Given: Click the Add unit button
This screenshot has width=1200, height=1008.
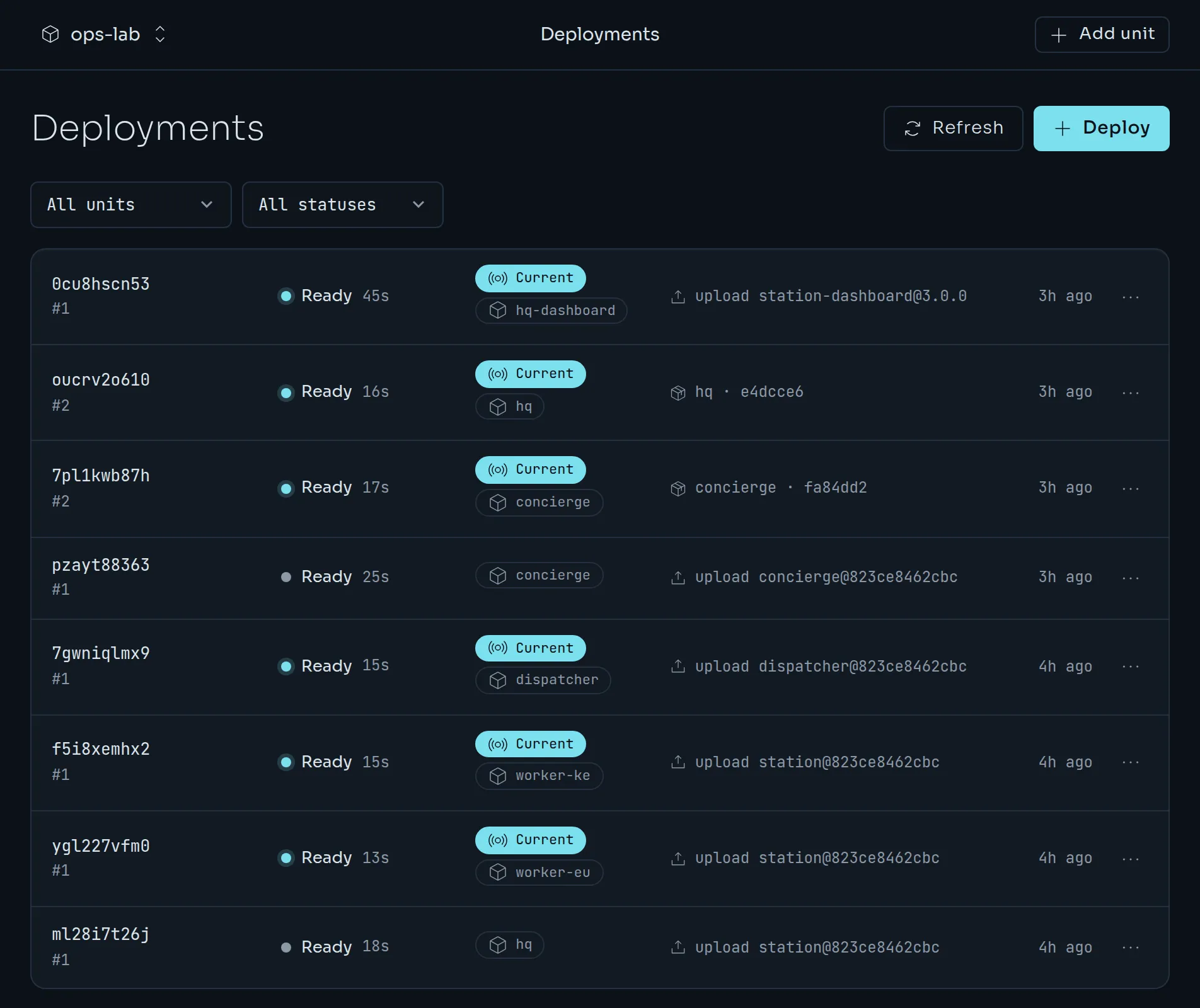Looking at the screenshot, I should coord(1102,34).
